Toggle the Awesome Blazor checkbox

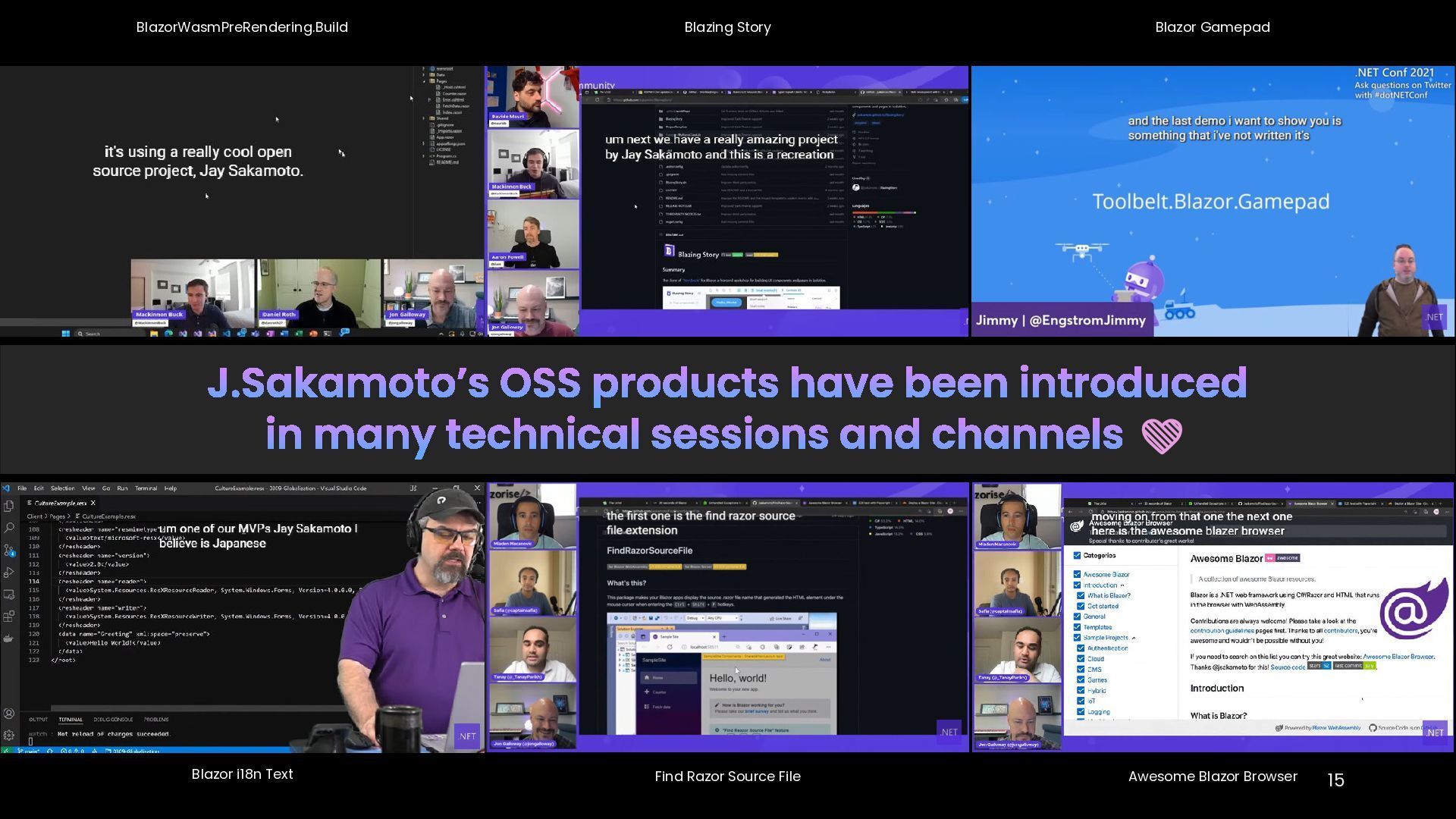coord(1077,574)
